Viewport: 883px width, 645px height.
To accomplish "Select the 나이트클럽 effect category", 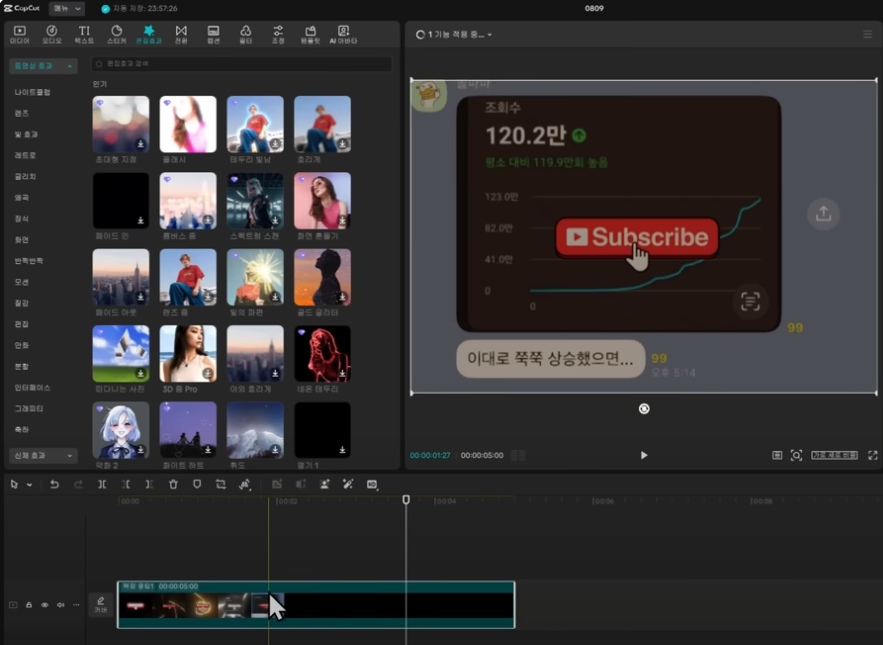I will pyautogui.click(x=33, y=92).
